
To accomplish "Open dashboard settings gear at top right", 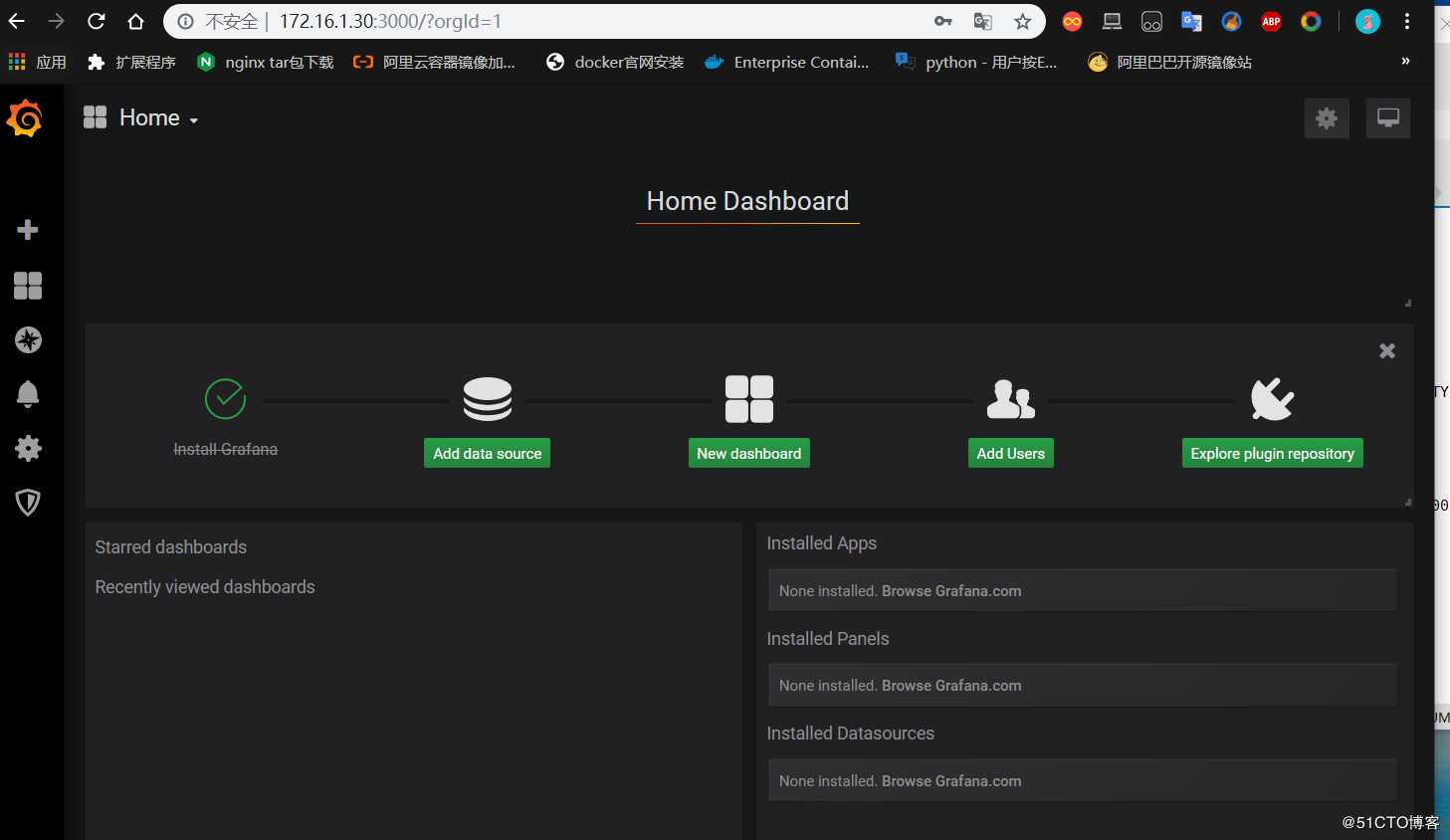I will 1327,118.
